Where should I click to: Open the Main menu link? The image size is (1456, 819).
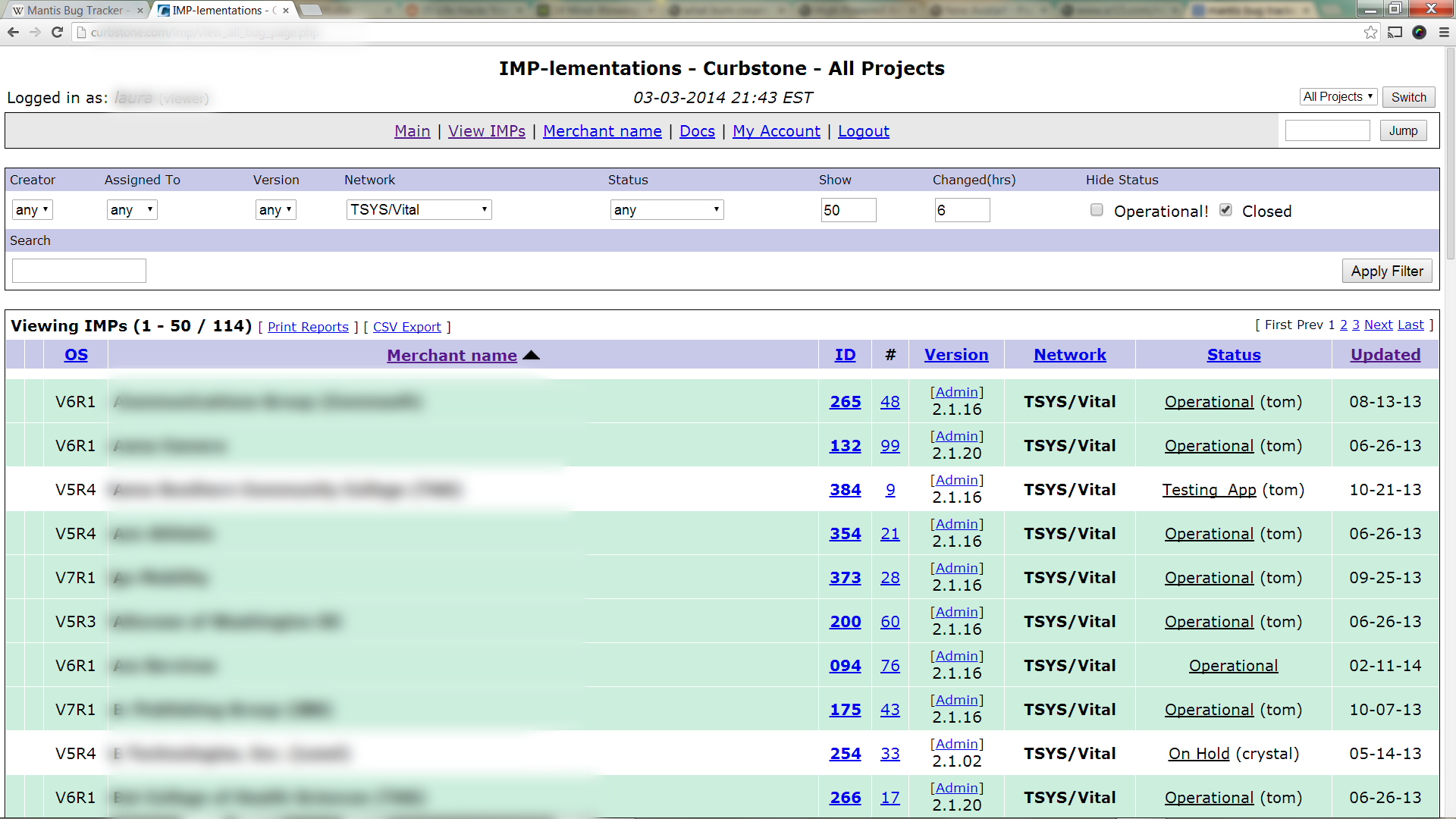pos(413,131)
